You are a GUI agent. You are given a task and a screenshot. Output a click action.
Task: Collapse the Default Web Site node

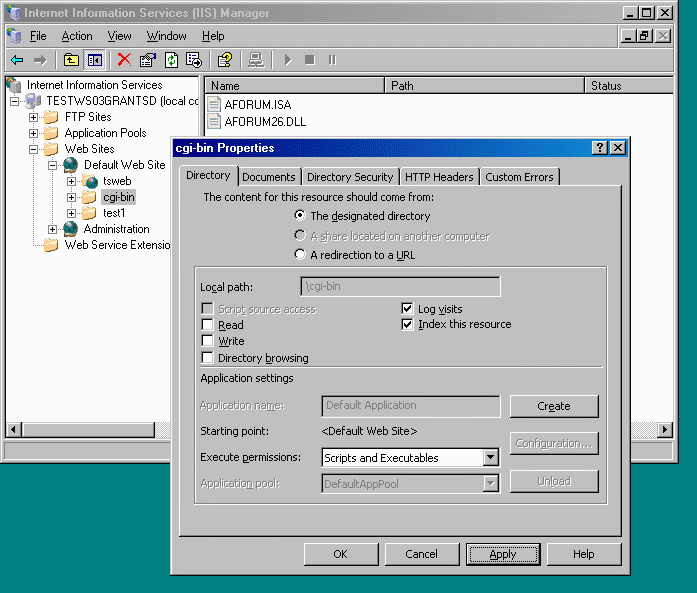pos(52,165)
